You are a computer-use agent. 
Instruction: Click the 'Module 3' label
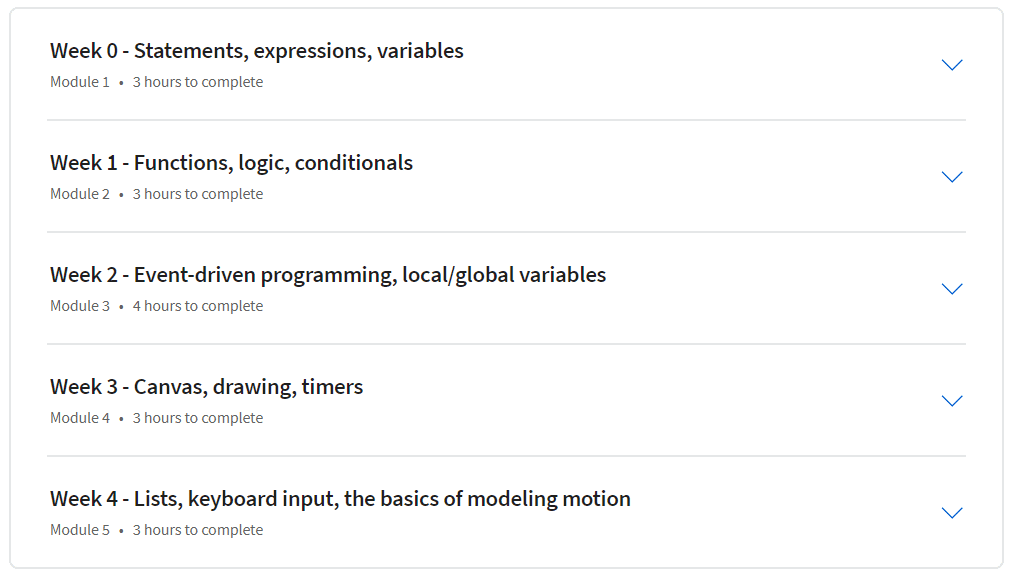(80, 306)
